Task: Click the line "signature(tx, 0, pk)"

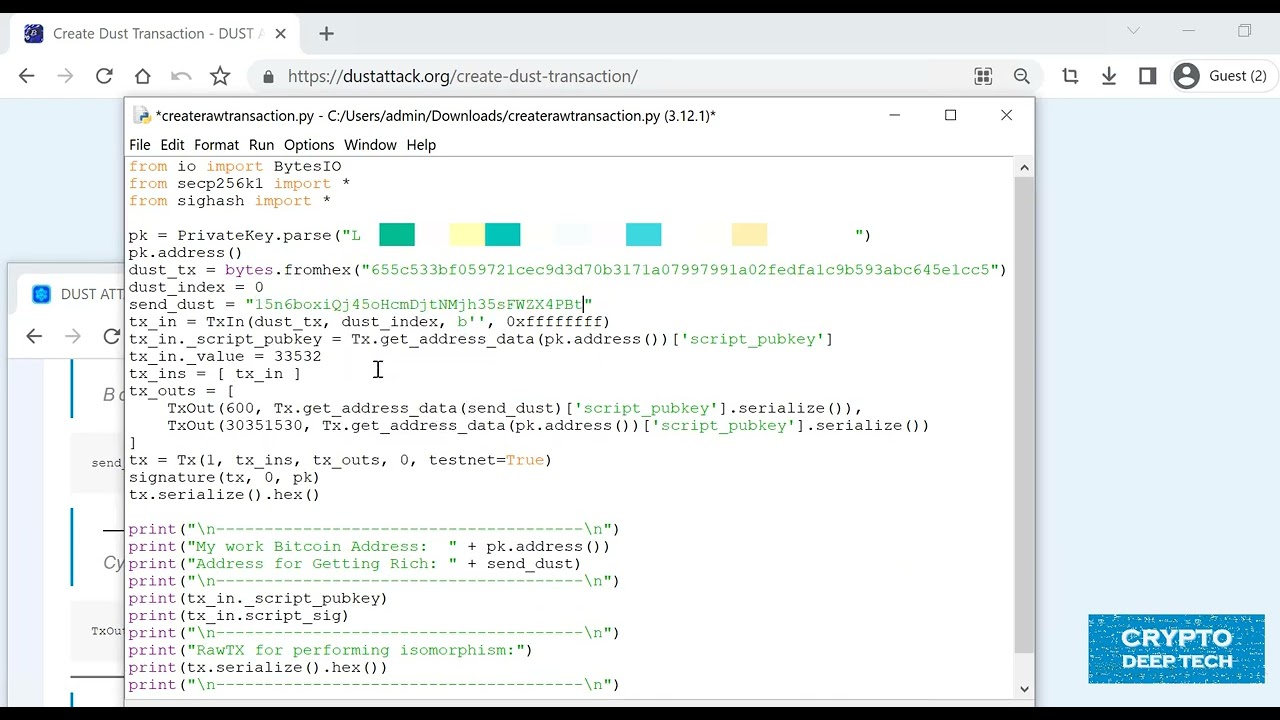Action: click(x=224, y=477)
